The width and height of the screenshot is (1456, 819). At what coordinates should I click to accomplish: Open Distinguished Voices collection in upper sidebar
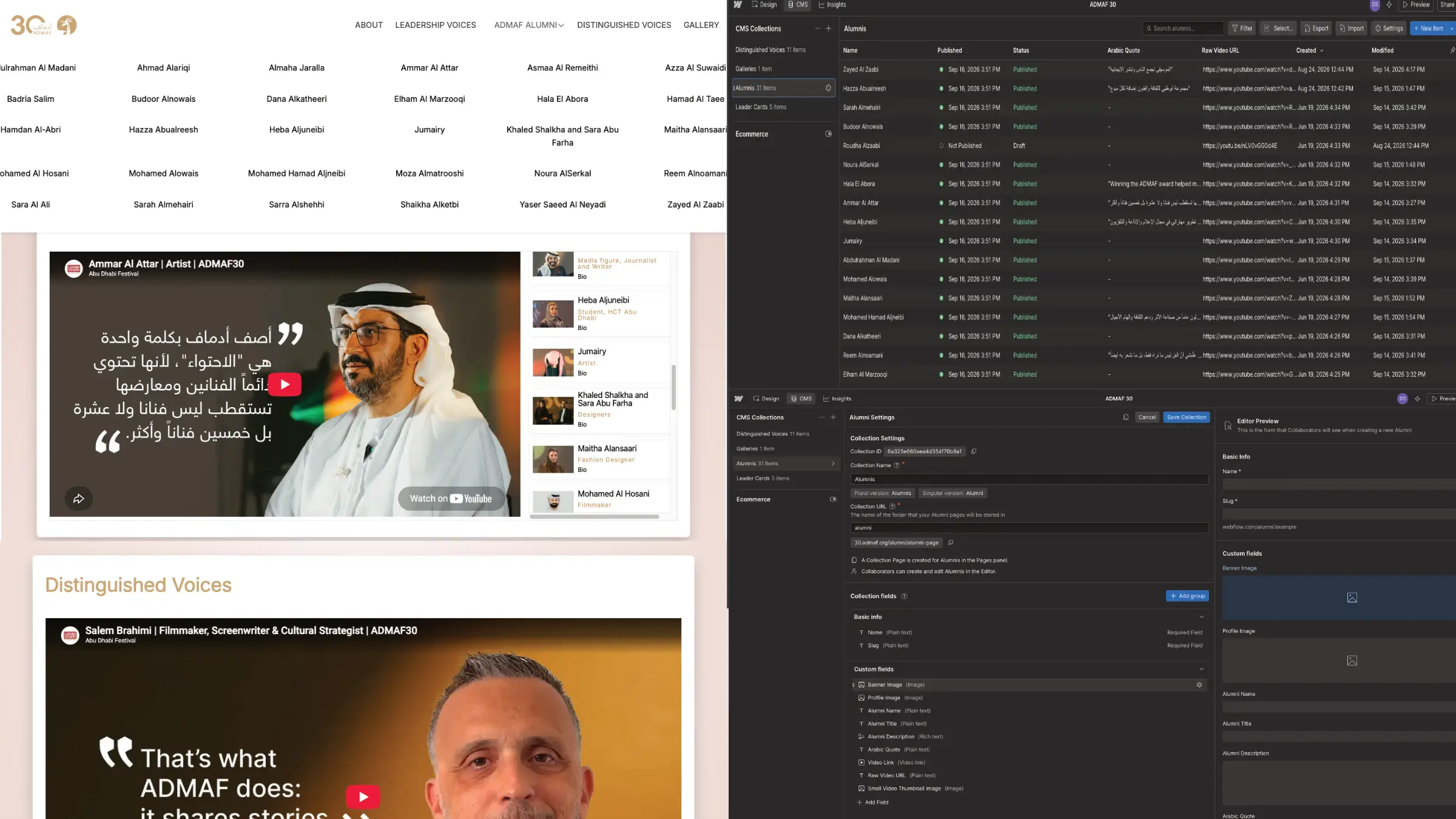(x=770, y=50)
